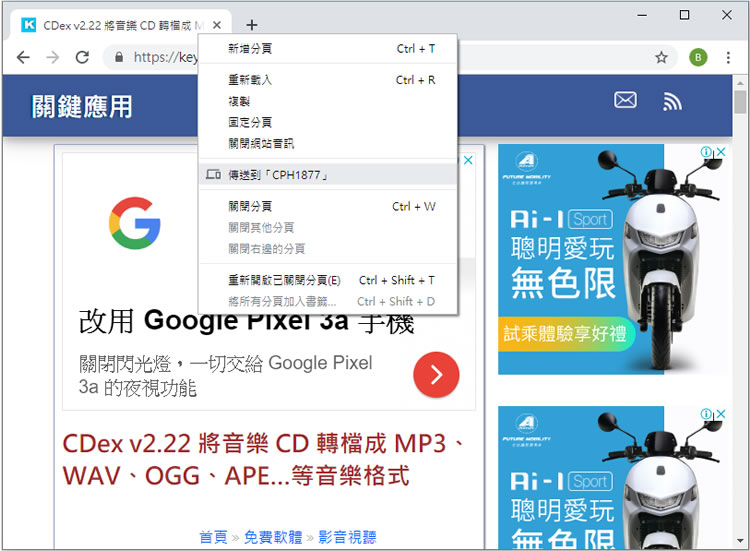Choose 傳送到「CPH1877」 menu entry
The image size is (750, 551).
click(328, 175)
